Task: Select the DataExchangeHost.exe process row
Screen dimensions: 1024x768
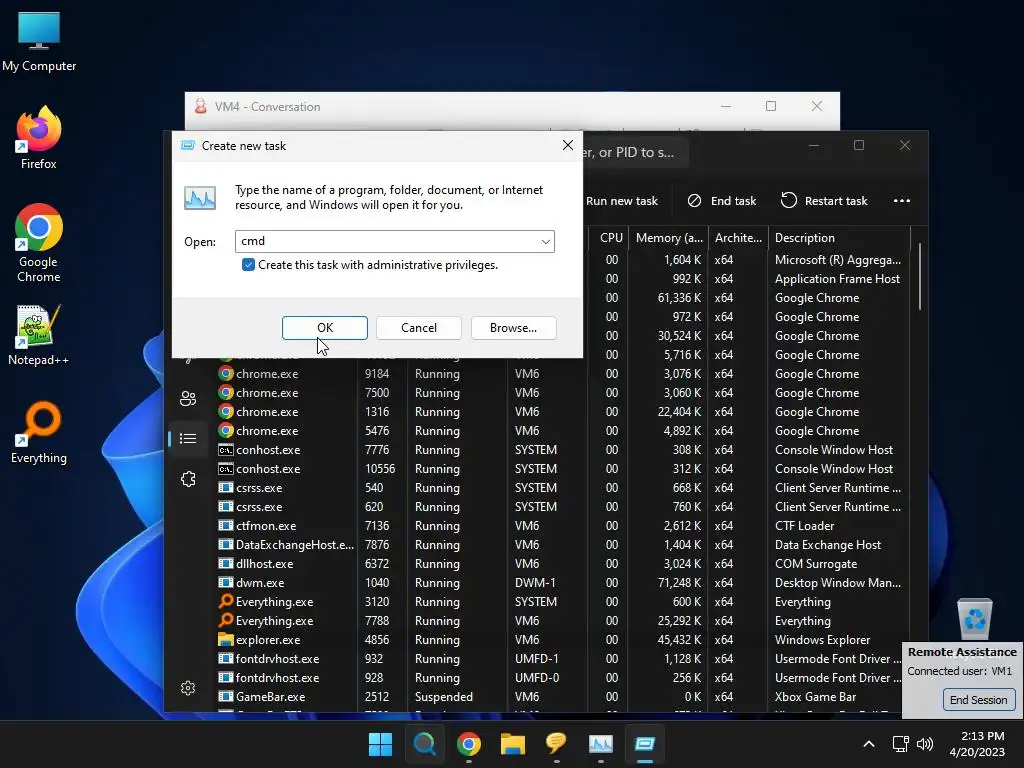Action: pyautogui.click(x=562, y=544)
